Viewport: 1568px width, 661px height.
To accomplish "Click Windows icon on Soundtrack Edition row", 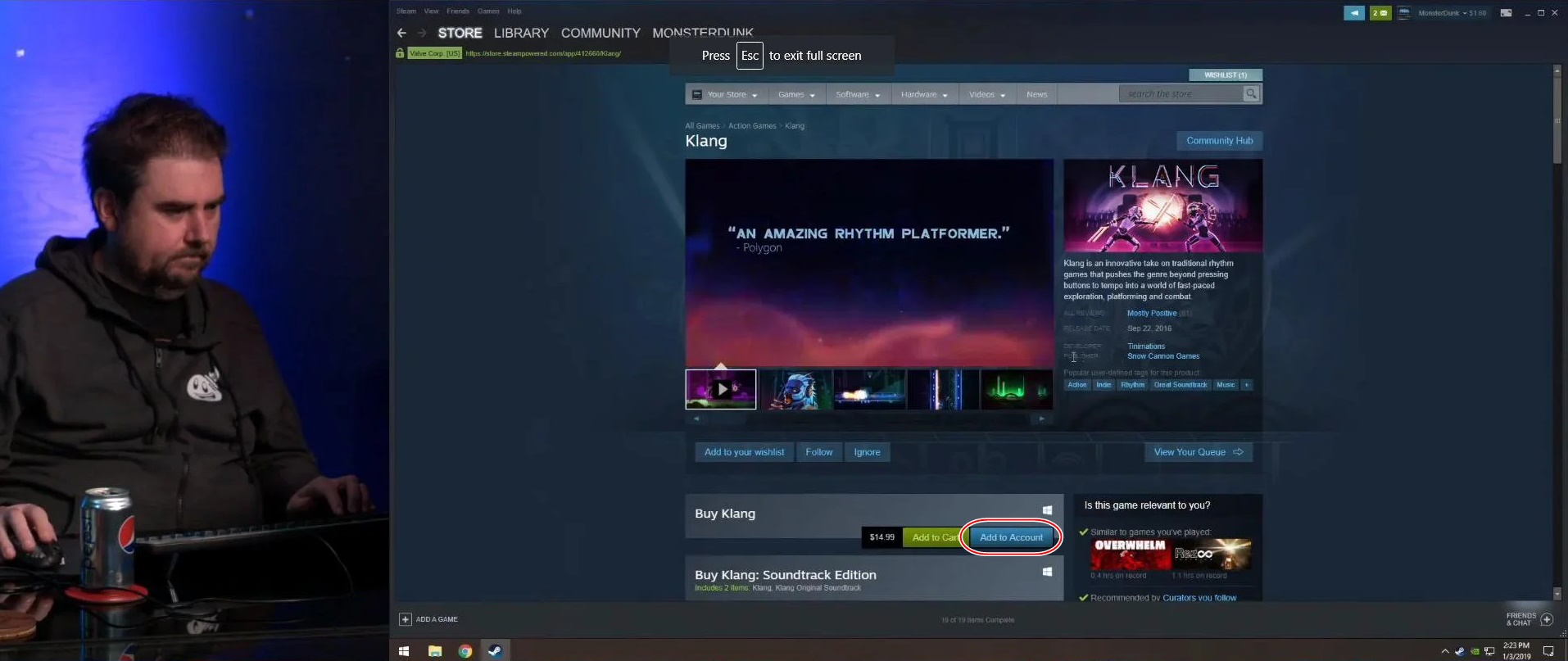I will point(1047,572).
